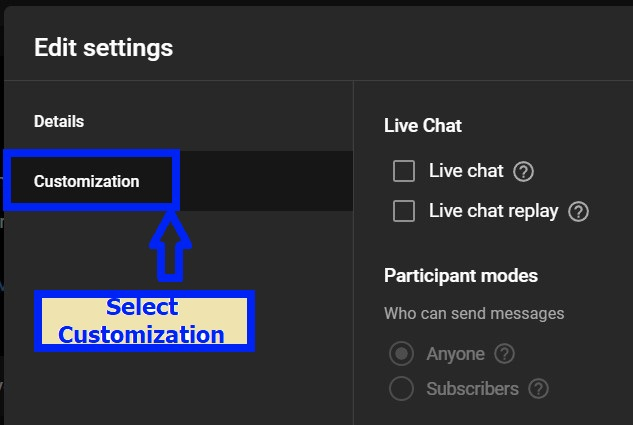Open help icon beside Live chat replay
The height and width of the screenshot is (425, 633).
pyautogui.click(x=578, y=212)
